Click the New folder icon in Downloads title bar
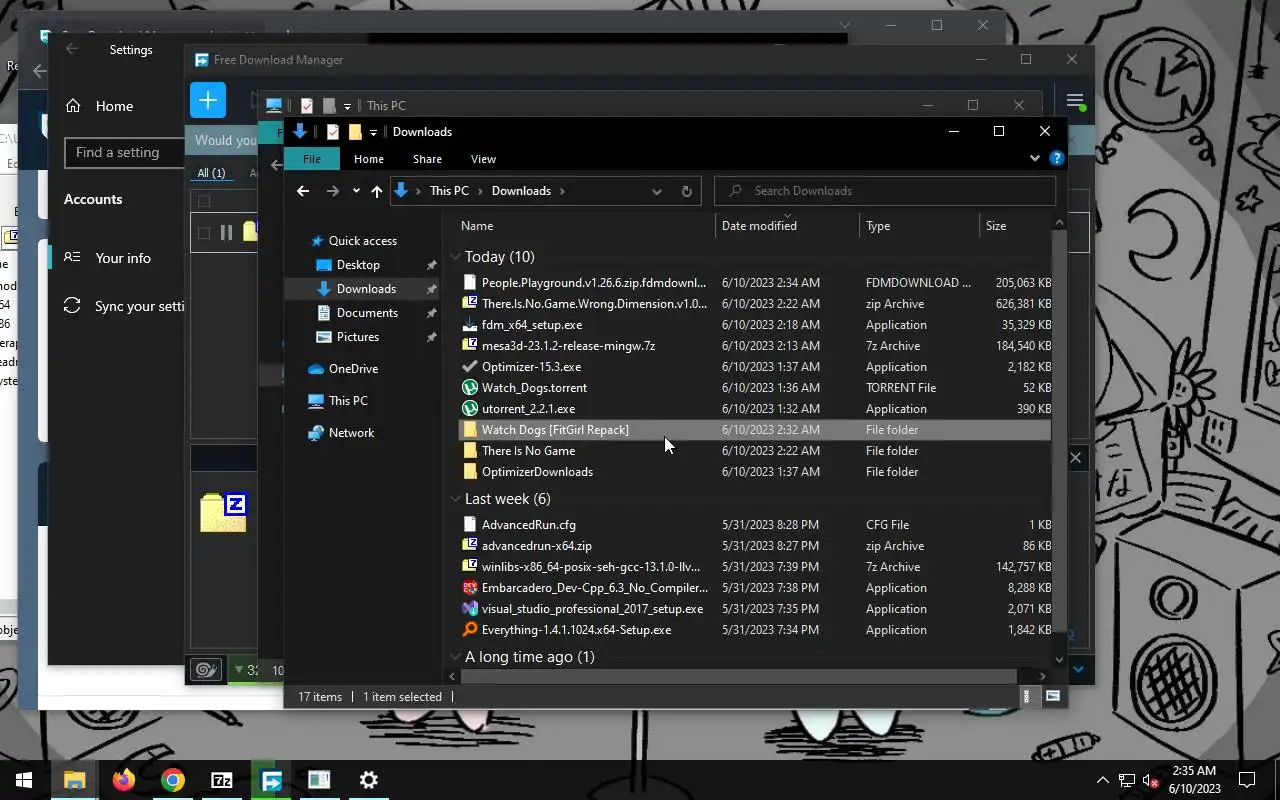The width and height of the screenshot is (1280, 800). tap(355, 132)
